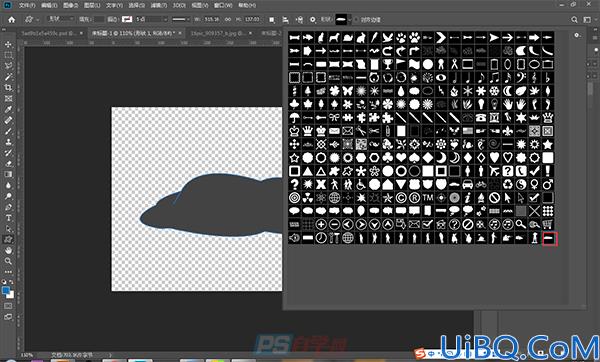Open the 窗口 (Window) menu
Viewport: 600px width, 362px height.
(223, 5)
